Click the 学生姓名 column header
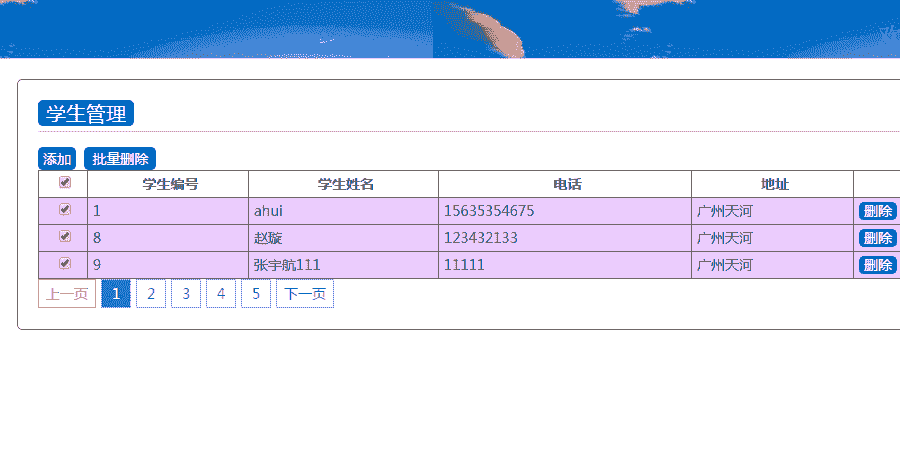Image resolution: width=900 pixels, height=476 pixels. [x=345, y=184]
